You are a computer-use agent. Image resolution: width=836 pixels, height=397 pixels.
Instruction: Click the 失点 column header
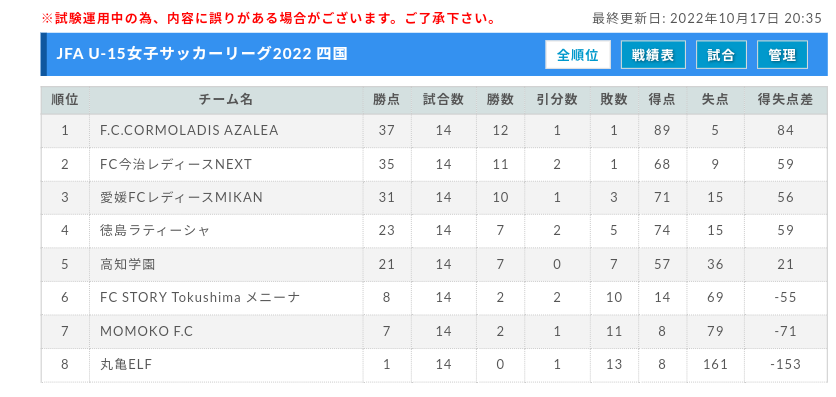(x=715, y=100)
